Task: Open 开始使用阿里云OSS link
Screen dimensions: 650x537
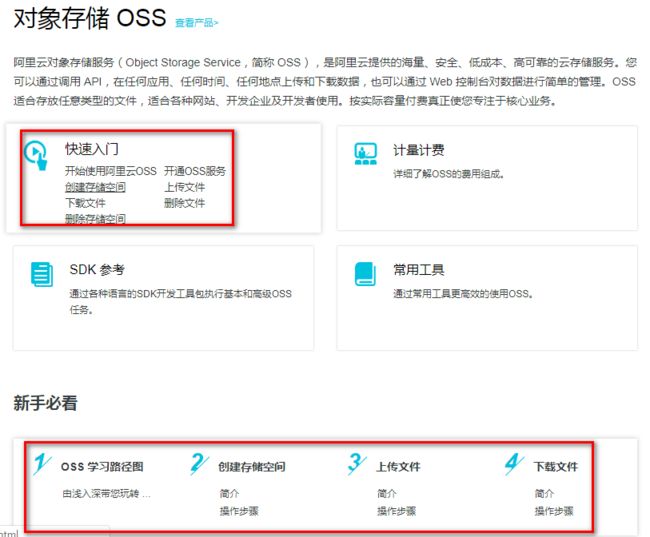Action: click(x=111, y=171)
